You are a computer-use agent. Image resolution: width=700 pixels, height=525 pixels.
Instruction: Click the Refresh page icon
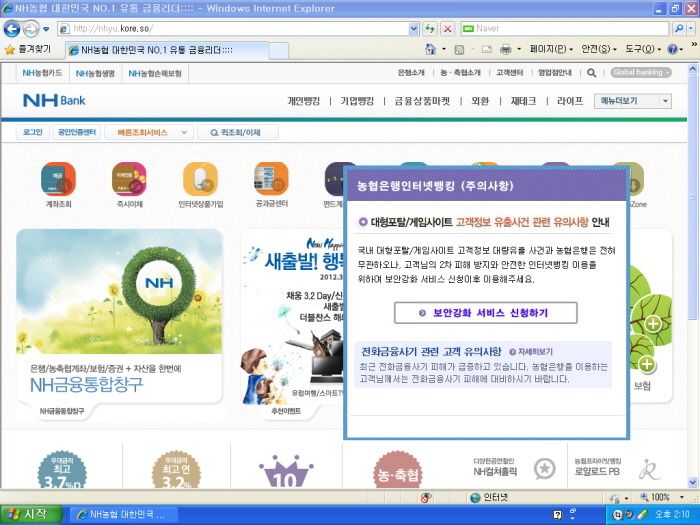tap(430, 29)
